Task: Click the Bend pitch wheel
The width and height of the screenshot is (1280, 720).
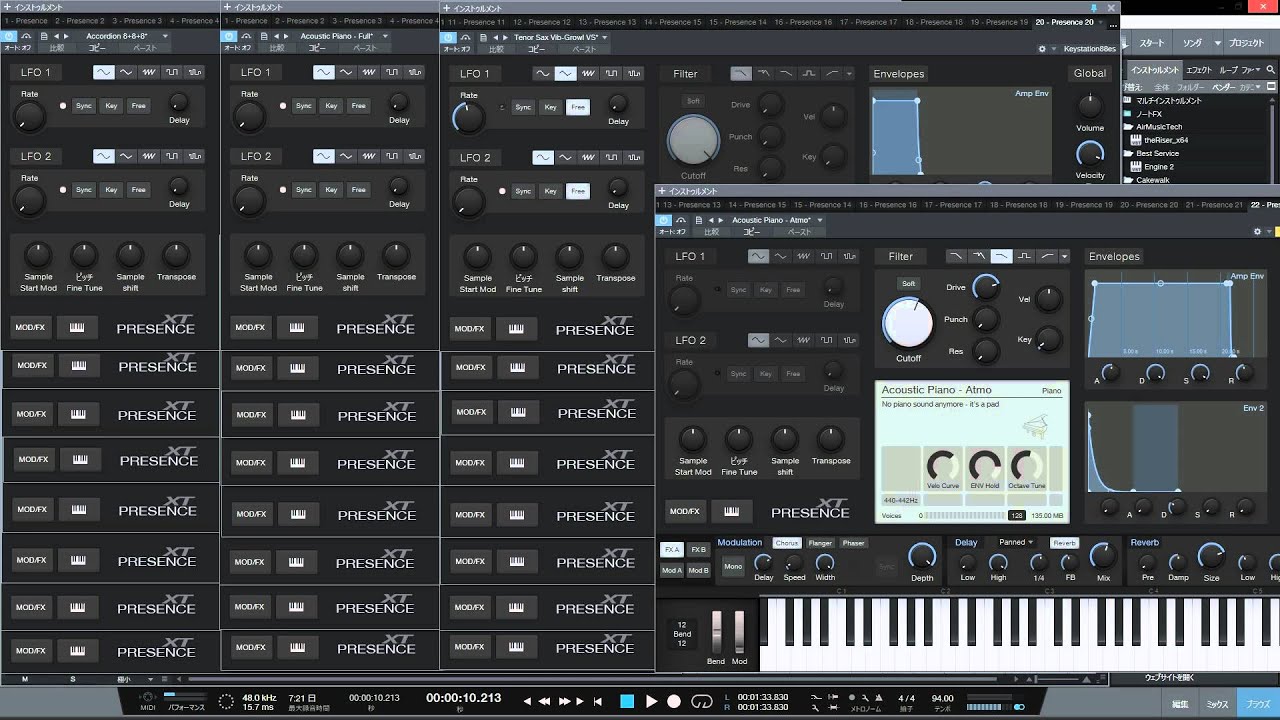Action: (x=716, y=632)
